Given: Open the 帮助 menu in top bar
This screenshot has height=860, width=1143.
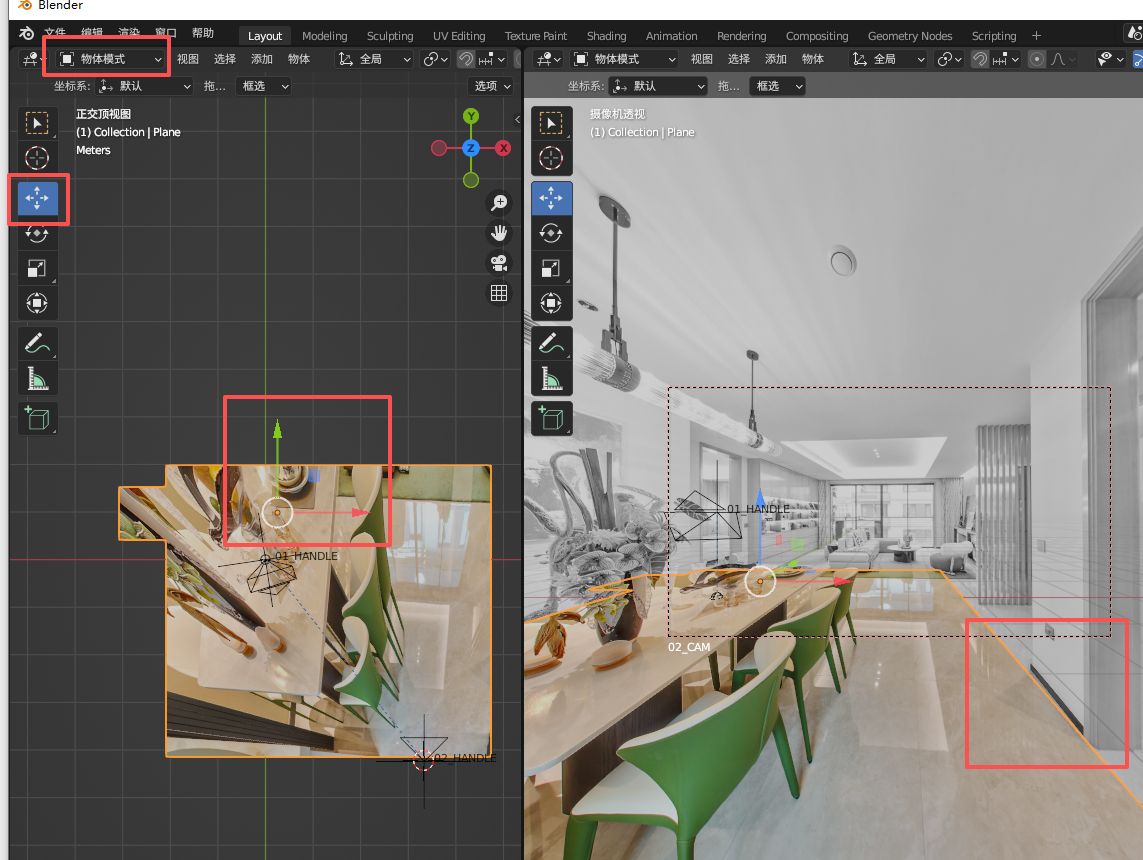Looking at the screenshot, I should [x=202, y=33].
